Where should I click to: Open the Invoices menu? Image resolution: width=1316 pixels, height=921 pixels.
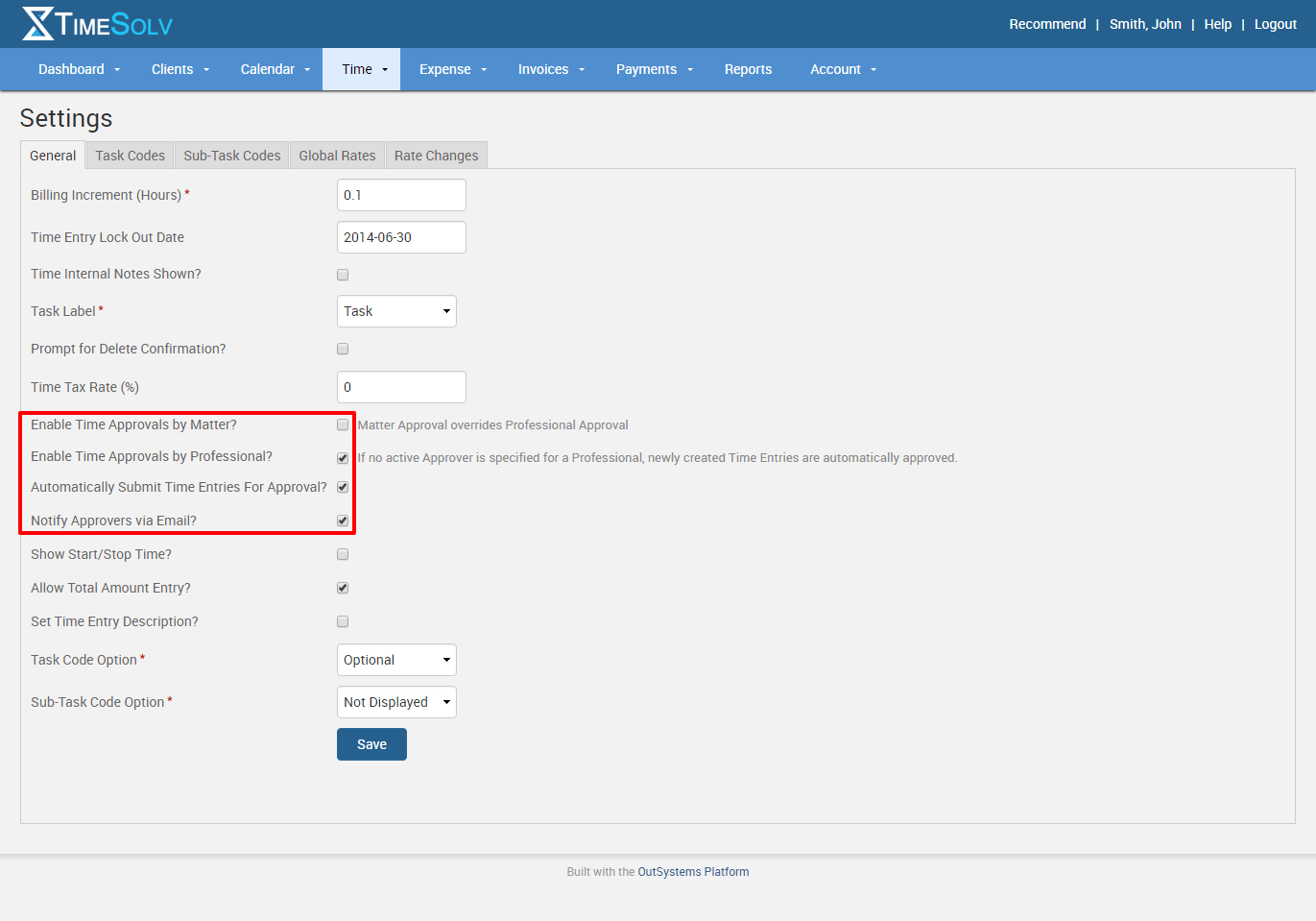[x=543, y=69]
